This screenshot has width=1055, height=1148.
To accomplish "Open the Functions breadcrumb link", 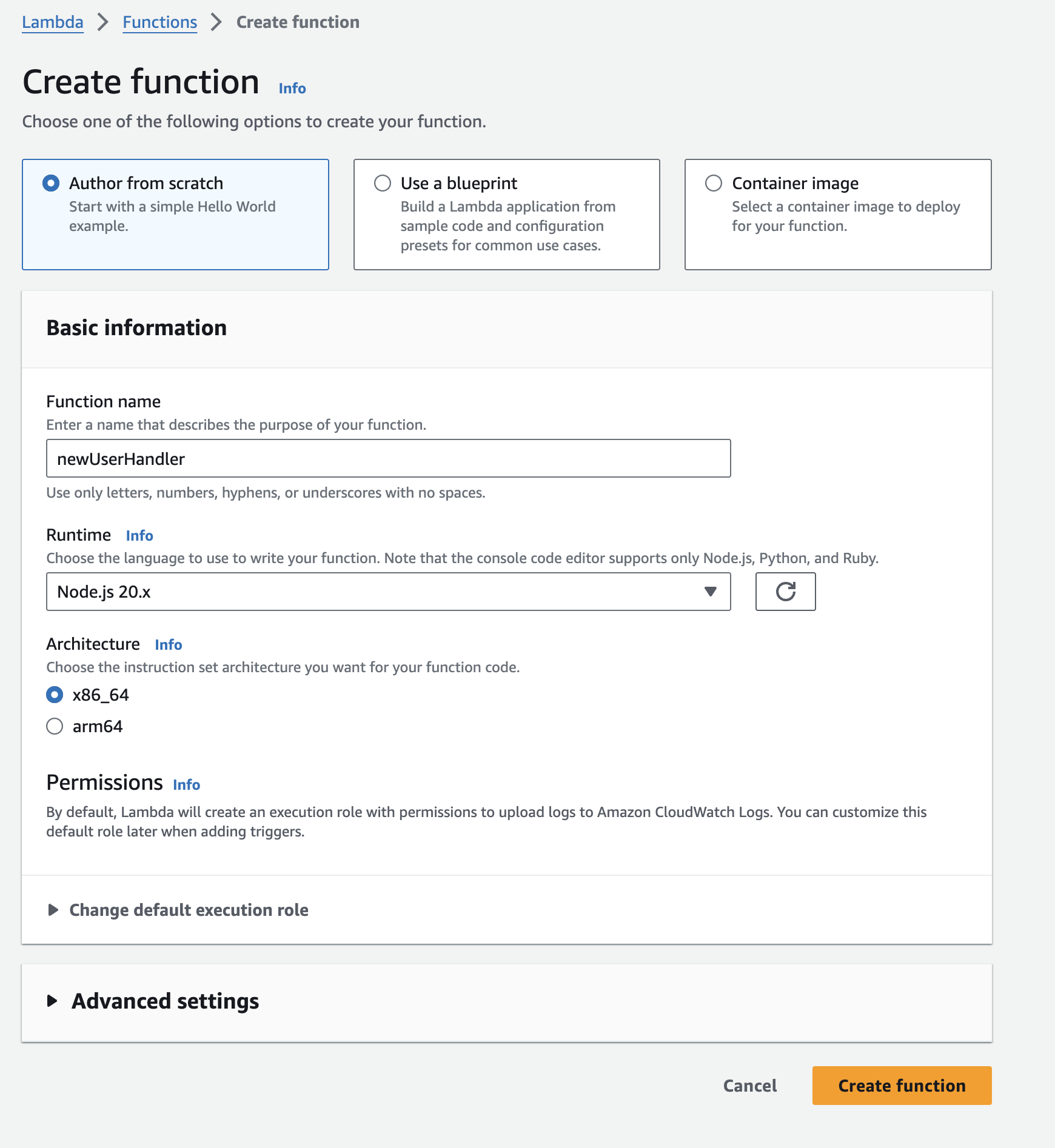I will click(159, 21).
